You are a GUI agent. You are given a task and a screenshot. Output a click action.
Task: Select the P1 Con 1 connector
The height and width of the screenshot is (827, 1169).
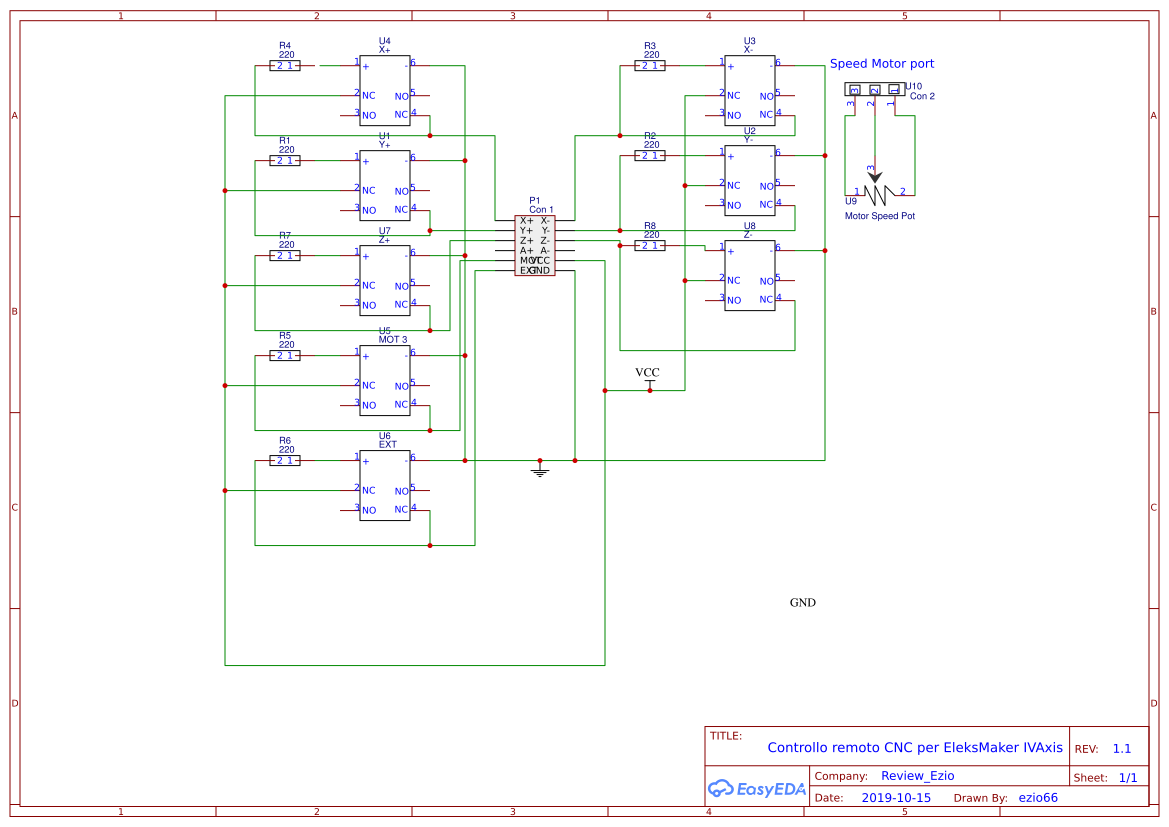pos(535,245)
